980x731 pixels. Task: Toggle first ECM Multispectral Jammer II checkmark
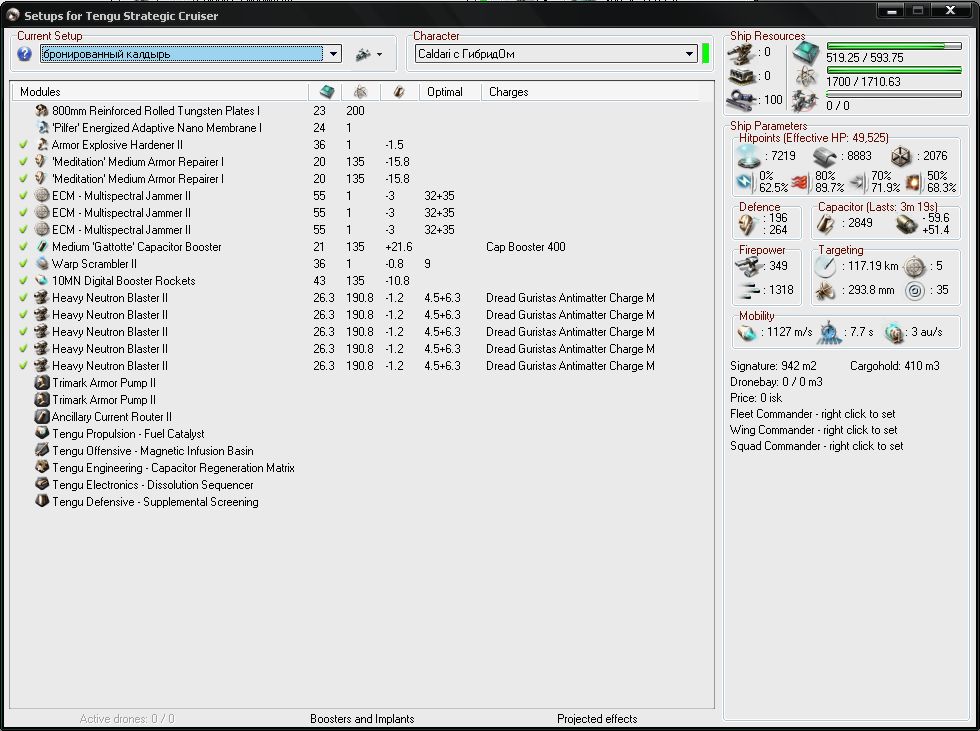pyautogui.click(x=24, y=196)
